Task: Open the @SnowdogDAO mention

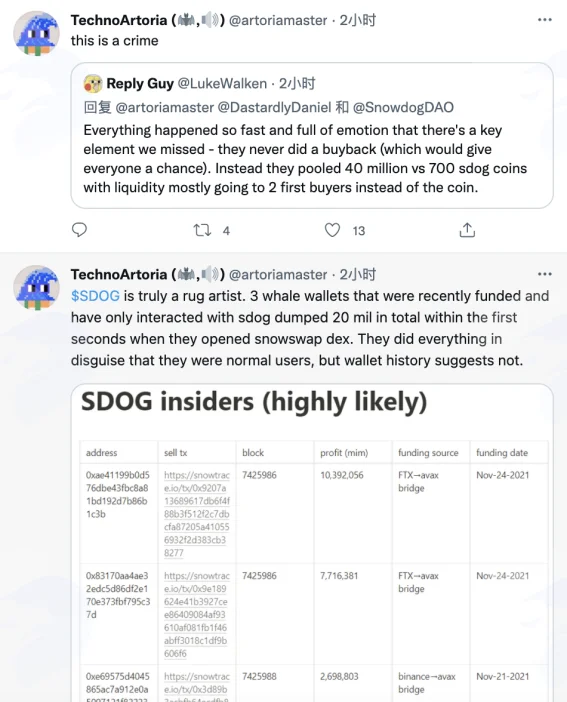Action: pyautogui.click(x=403, y=107)
